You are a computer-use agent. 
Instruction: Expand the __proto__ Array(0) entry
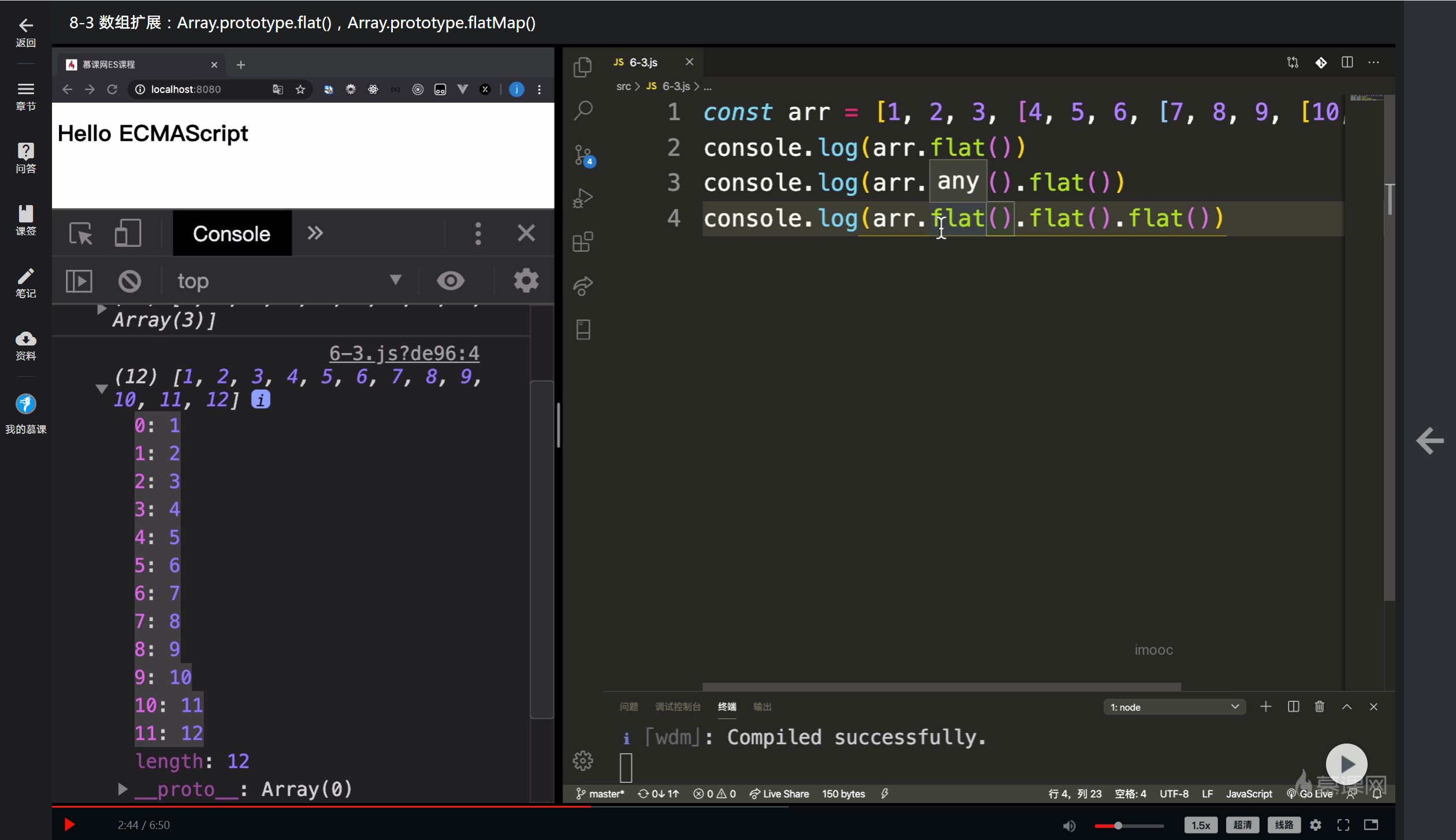coord(122,789)
